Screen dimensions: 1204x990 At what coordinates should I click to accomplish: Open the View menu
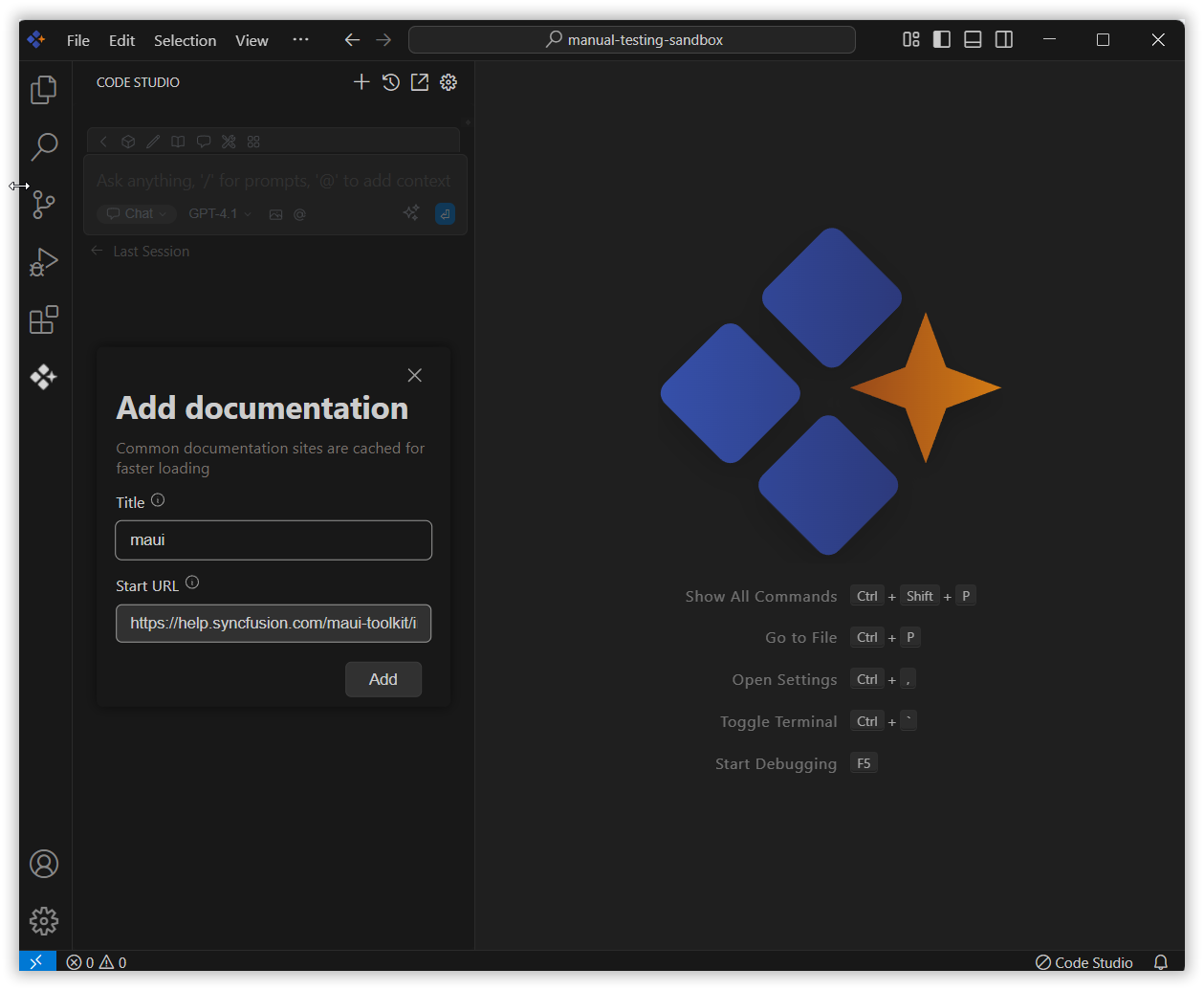point(252,40)
